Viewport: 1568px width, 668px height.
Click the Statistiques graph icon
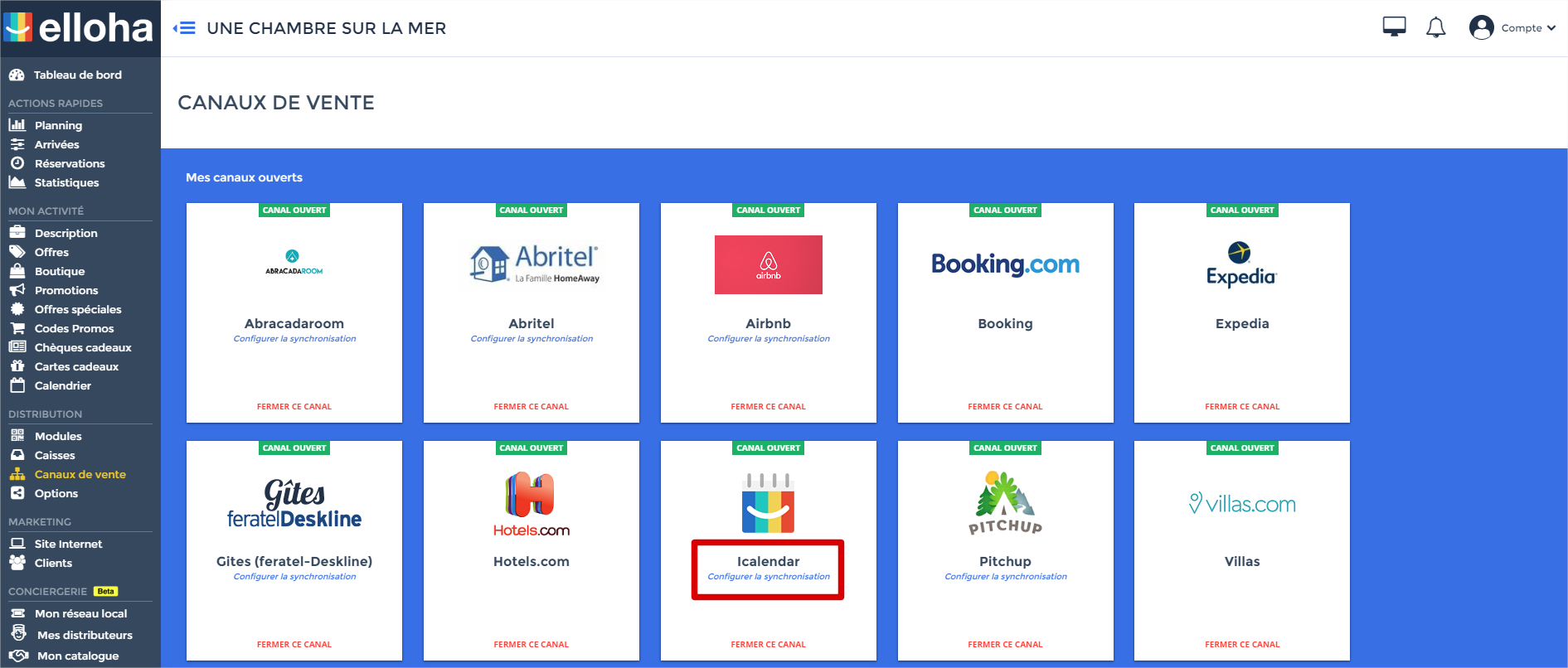tap(17, 182)
